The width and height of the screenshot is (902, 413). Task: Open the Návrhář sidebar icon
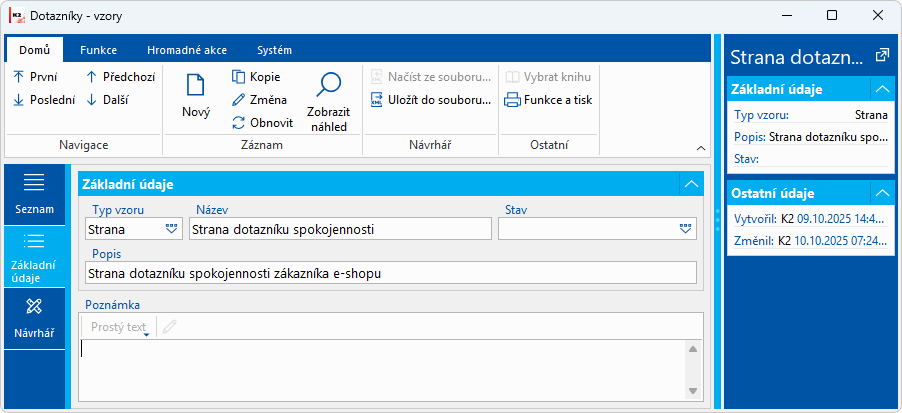(34, 306)
